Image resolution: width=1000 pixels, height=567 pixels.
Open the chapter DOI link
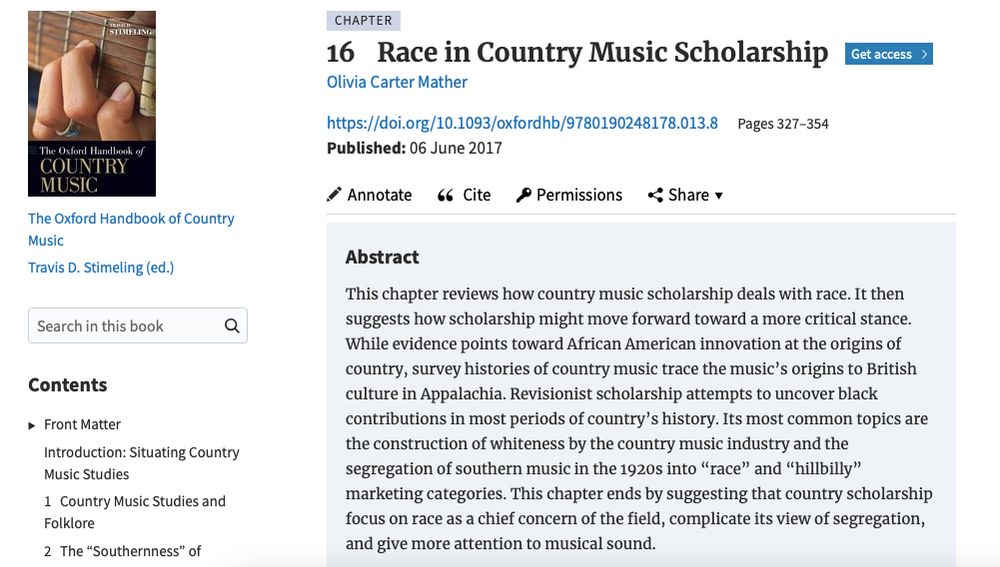click(522, 123)
